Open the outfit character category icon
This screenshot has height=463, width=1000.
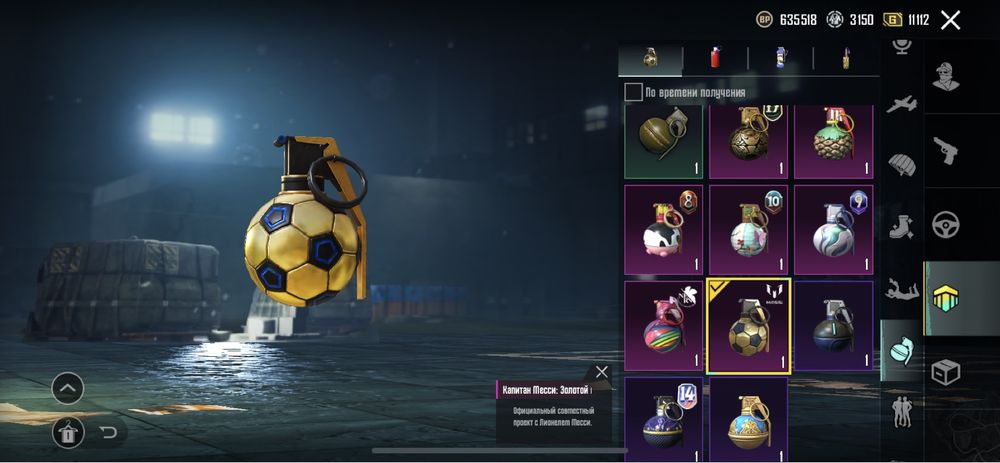tap(945, 77)
